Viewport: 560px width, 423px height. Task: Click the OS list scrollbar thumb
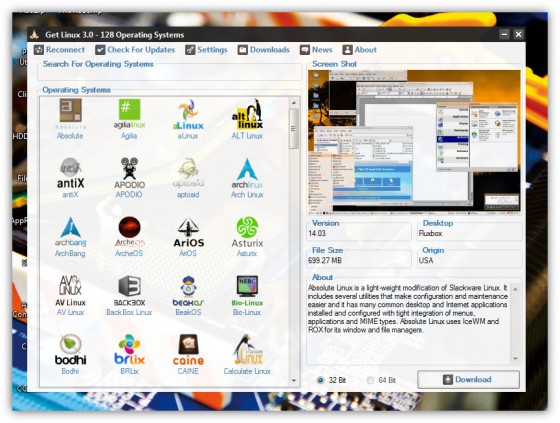click(x=294, y=128)
